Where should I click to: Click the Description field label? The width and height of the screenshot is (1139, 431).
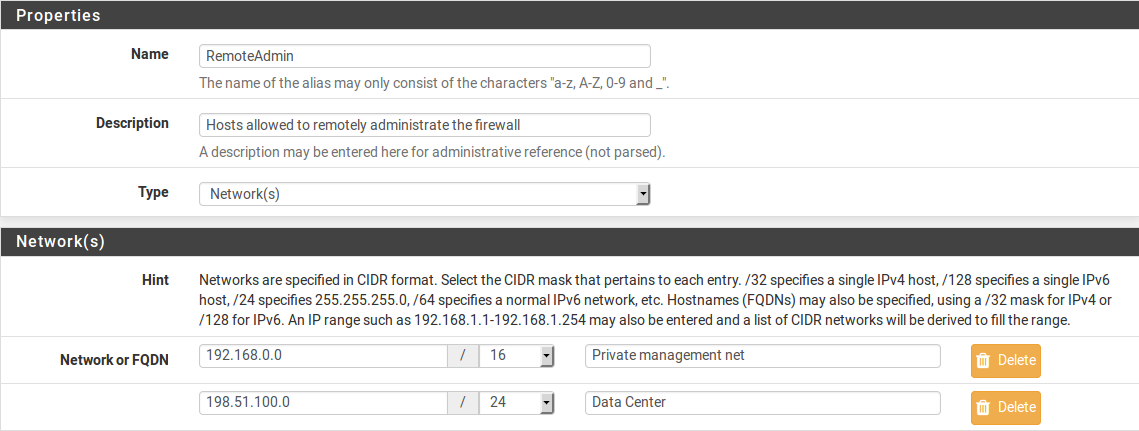pyautogui.click(x=132, y=124)
